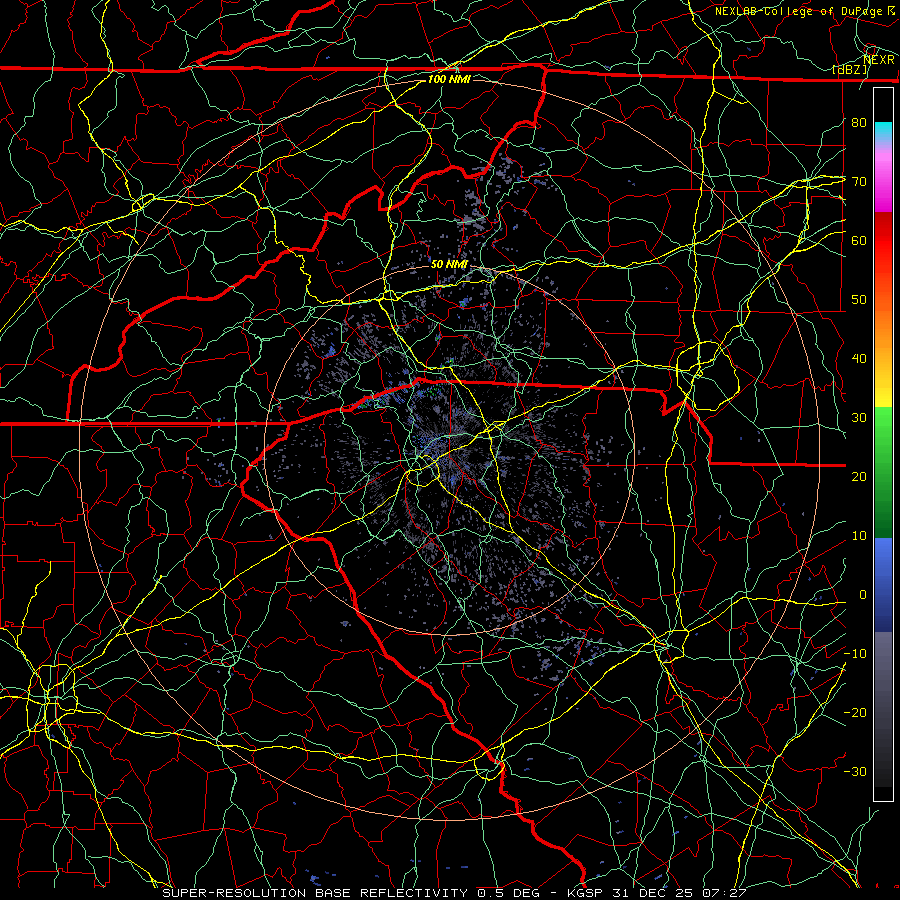Image resolution: width=900 pixels, height=900 pixels.
Task: Click the 10 value on the dBZ scale
Action: click(x=859, y=536)
